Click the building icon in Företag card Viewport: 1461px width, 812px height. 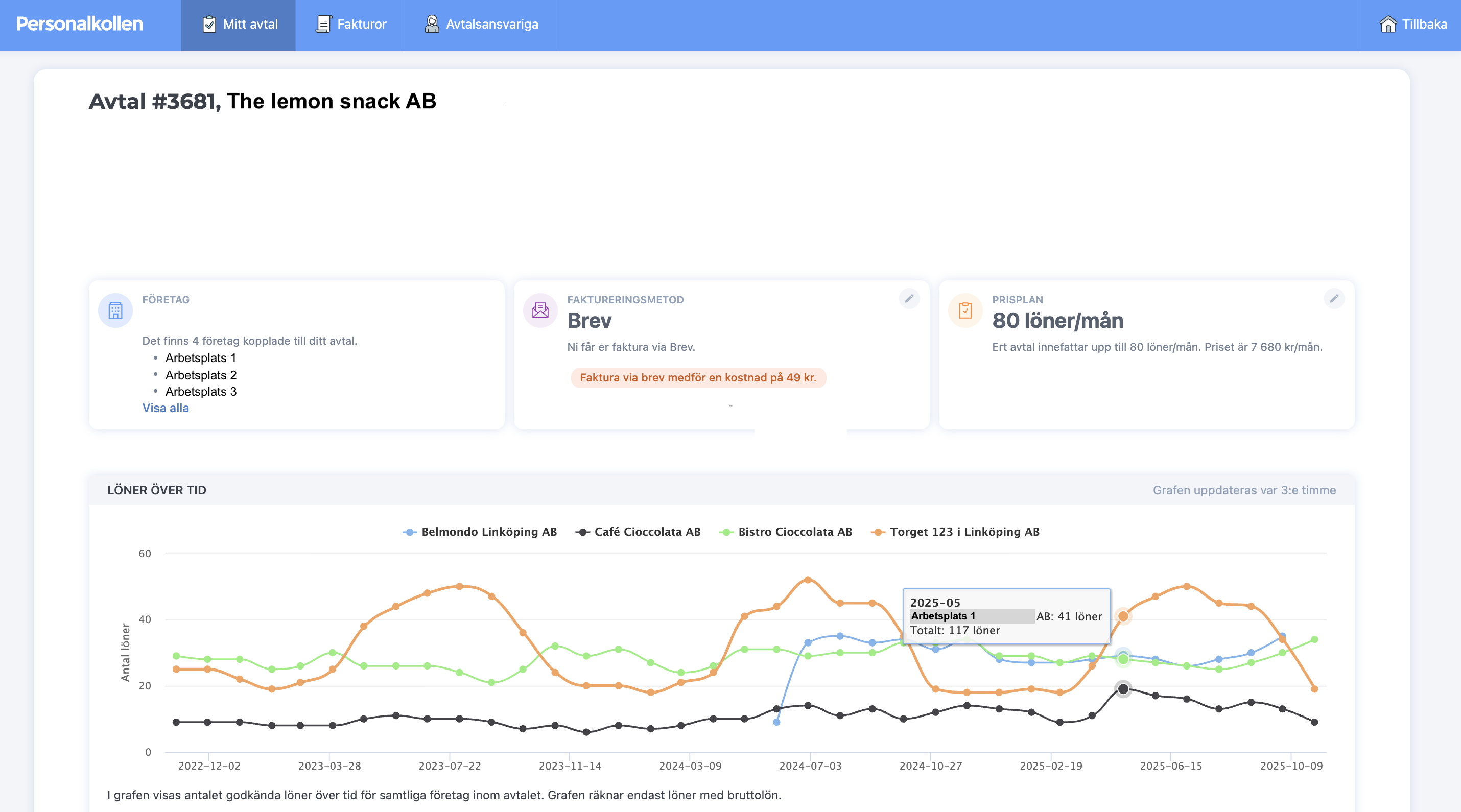point(115,310)
